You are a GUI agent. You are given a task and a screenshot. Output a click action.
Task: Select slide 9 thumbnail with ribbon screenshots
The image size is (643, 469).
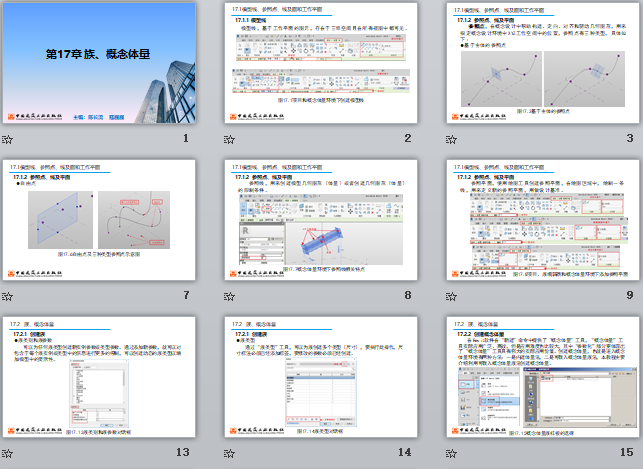[x=543, y=220]
